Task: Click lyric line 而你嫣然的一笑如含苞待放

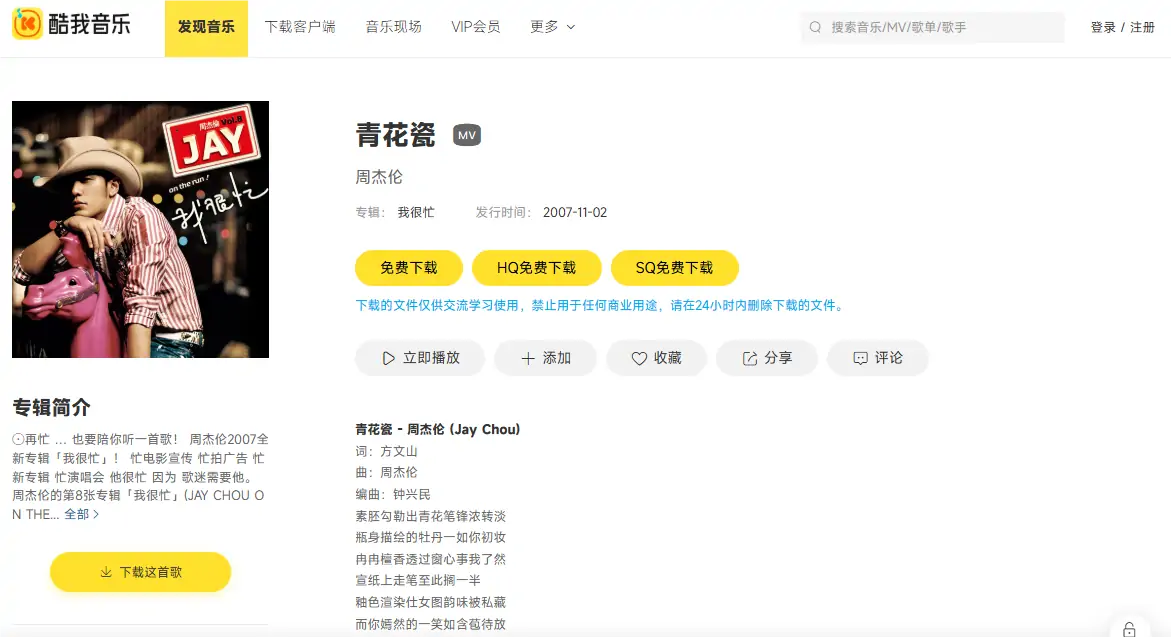Action: click(x=431, y=624)
